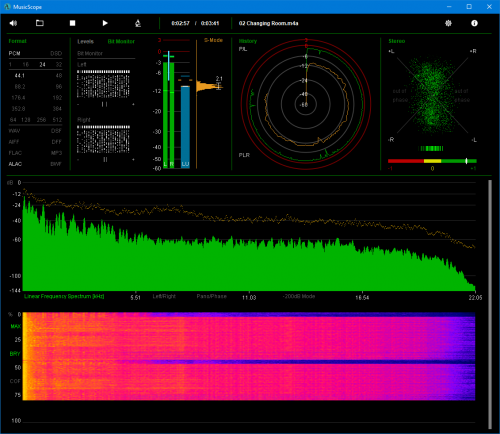Click the FLAC codec label

15,153
